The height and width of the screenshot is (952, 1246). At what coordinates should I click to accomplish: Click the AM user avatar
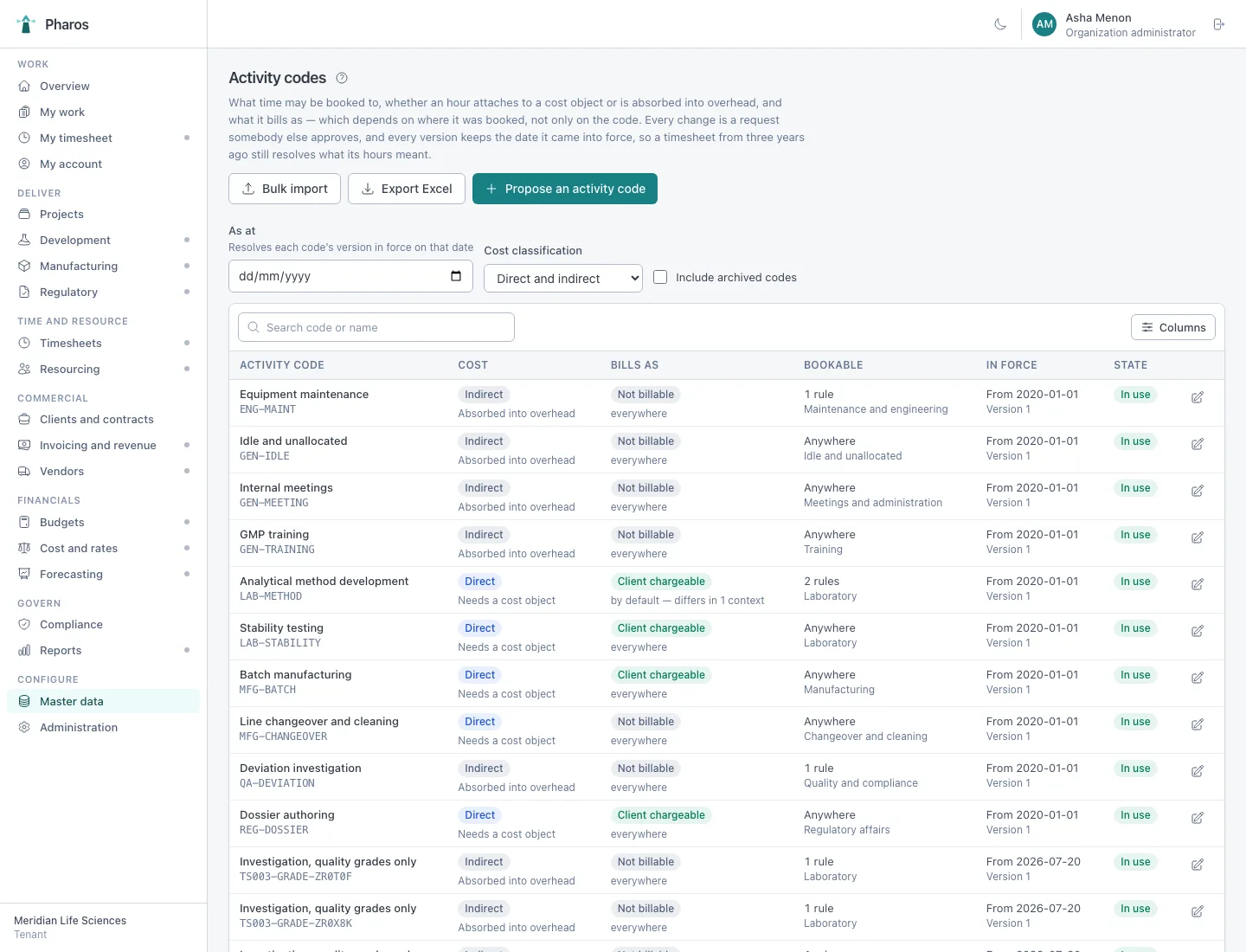click(x=1044, y=24)
